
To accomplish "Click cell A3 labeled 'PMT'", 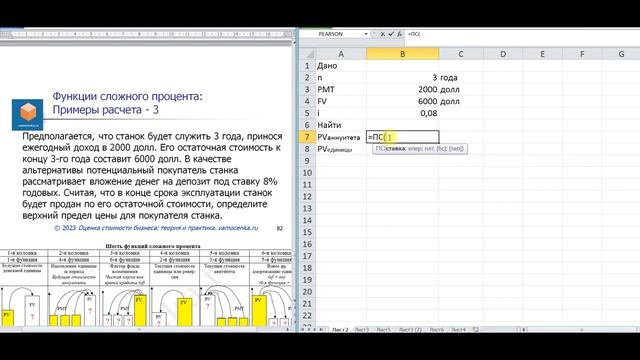I will (x=341, y=89).
